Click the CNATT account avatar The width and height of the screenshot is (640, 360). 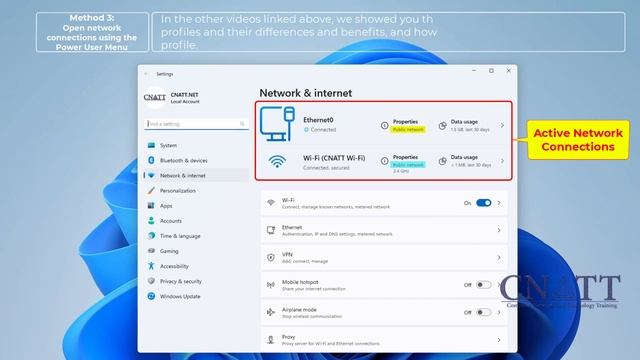[x=155, y=98]
